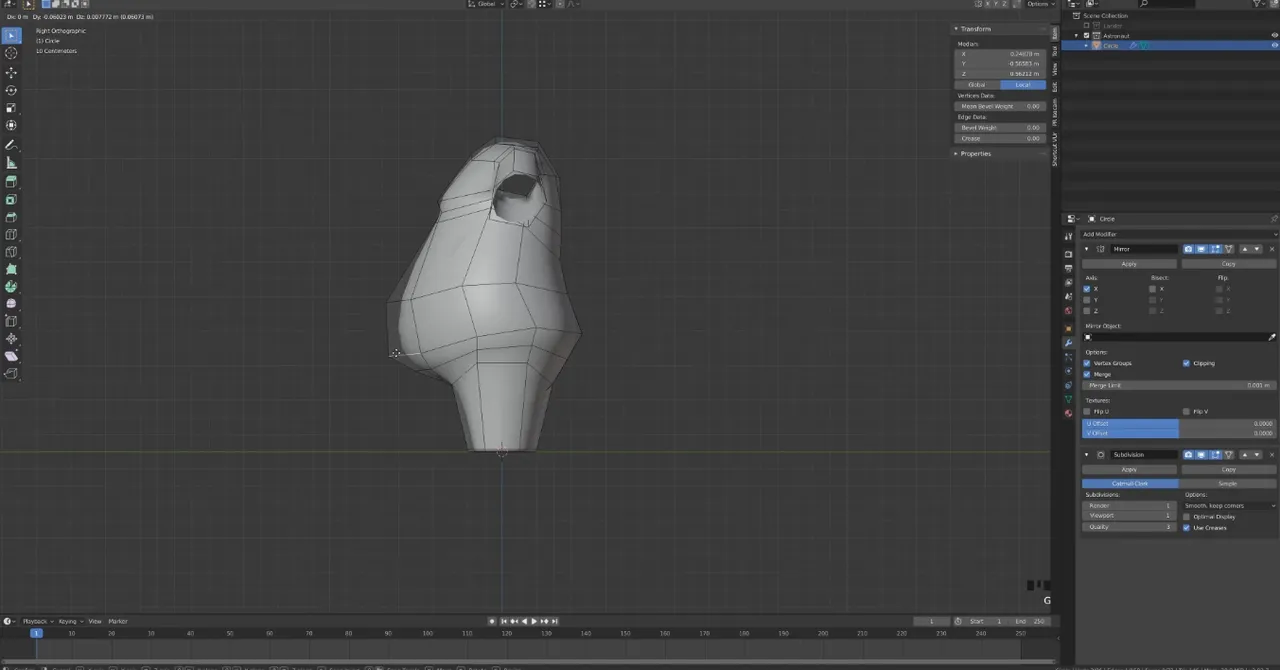Adjust the U Offset slider

pos(1180,424)
